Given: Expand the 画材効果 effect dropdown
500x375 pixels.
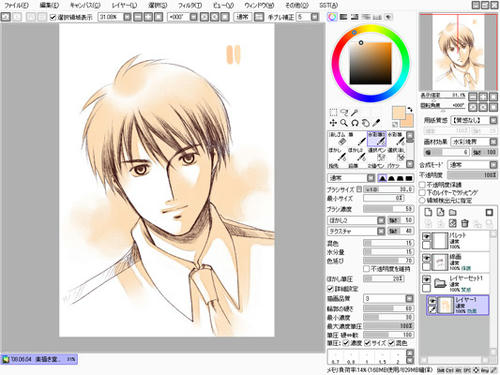Looking at the screenshot, I should pyautogui.click(x=474, y=142).
